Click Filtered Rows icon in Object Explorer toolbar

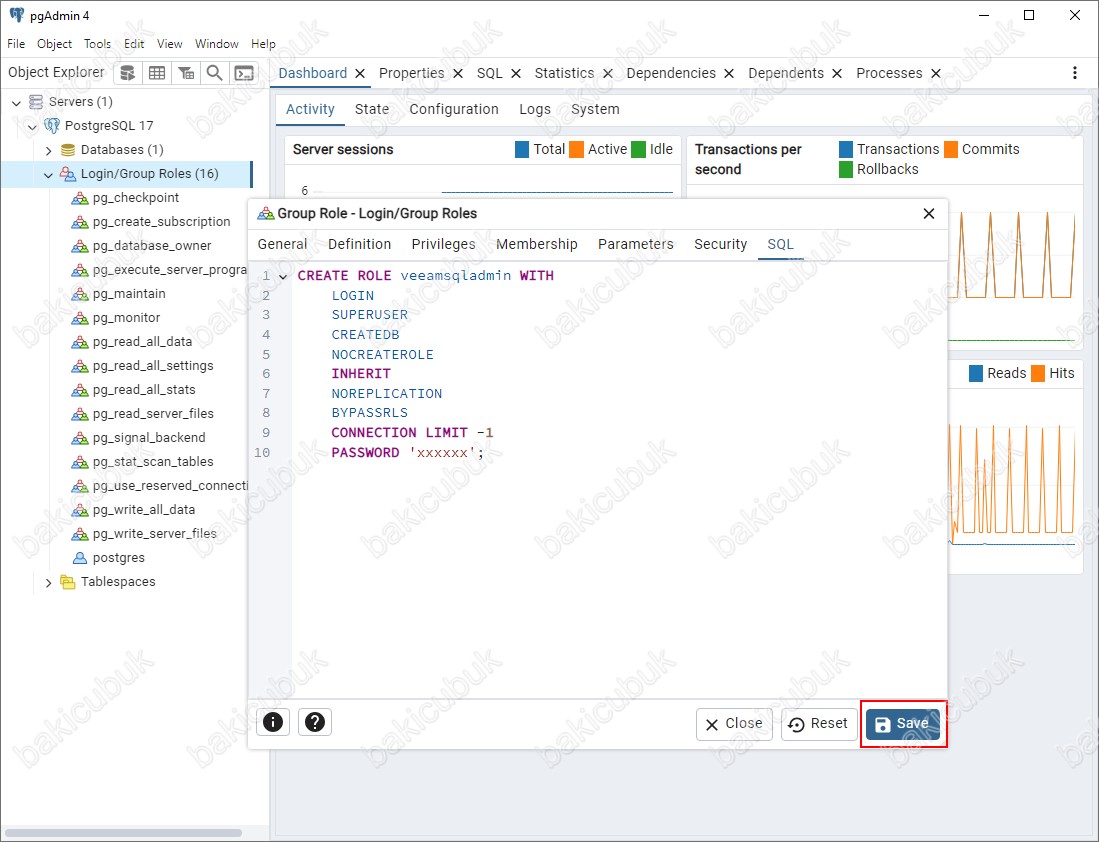pos(186,73)
